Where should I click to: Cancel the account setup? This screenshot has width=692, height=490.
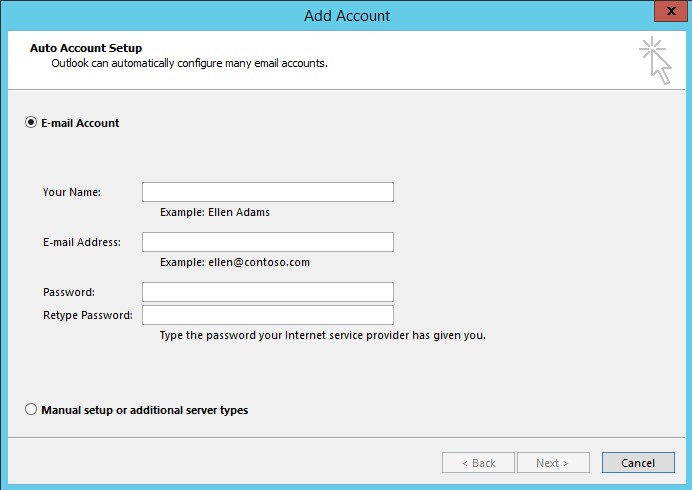(x=638, y=463)
